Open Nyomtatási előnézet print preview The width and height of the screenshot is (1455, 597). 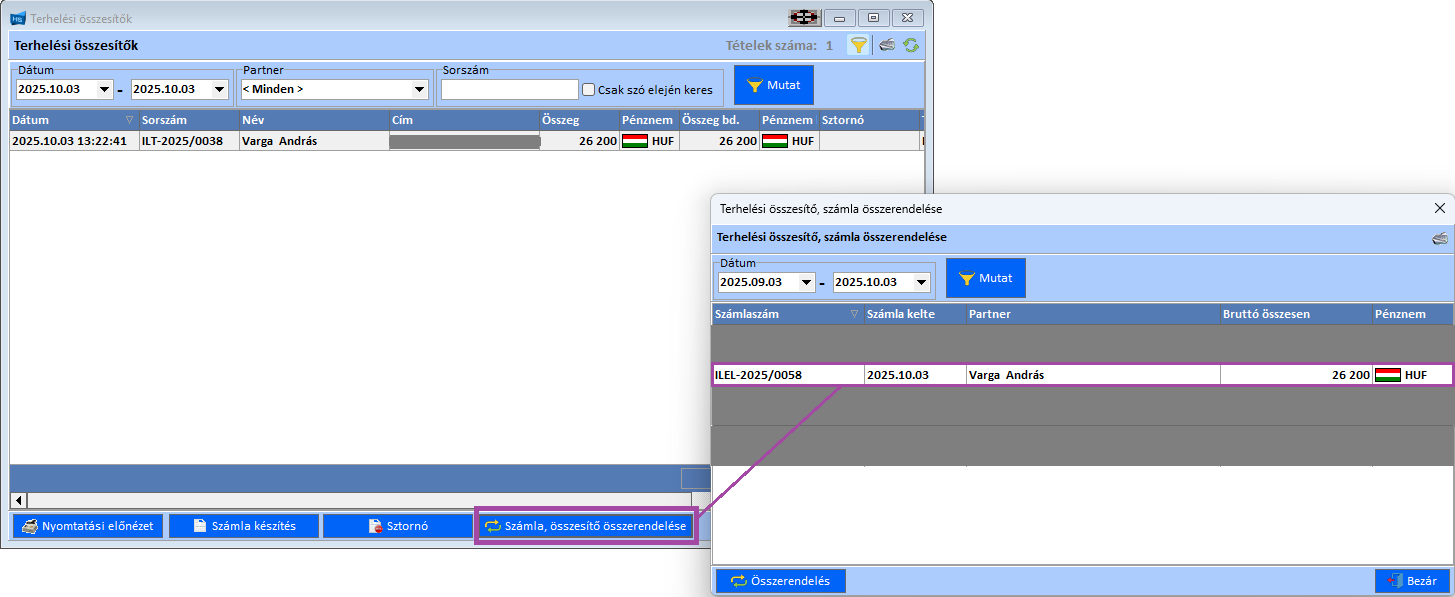(x=87, y=526)
